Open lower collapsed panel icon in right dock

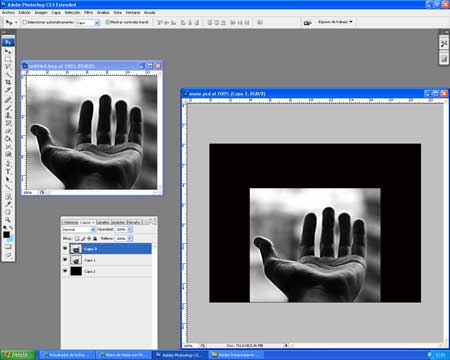(444, 59)
